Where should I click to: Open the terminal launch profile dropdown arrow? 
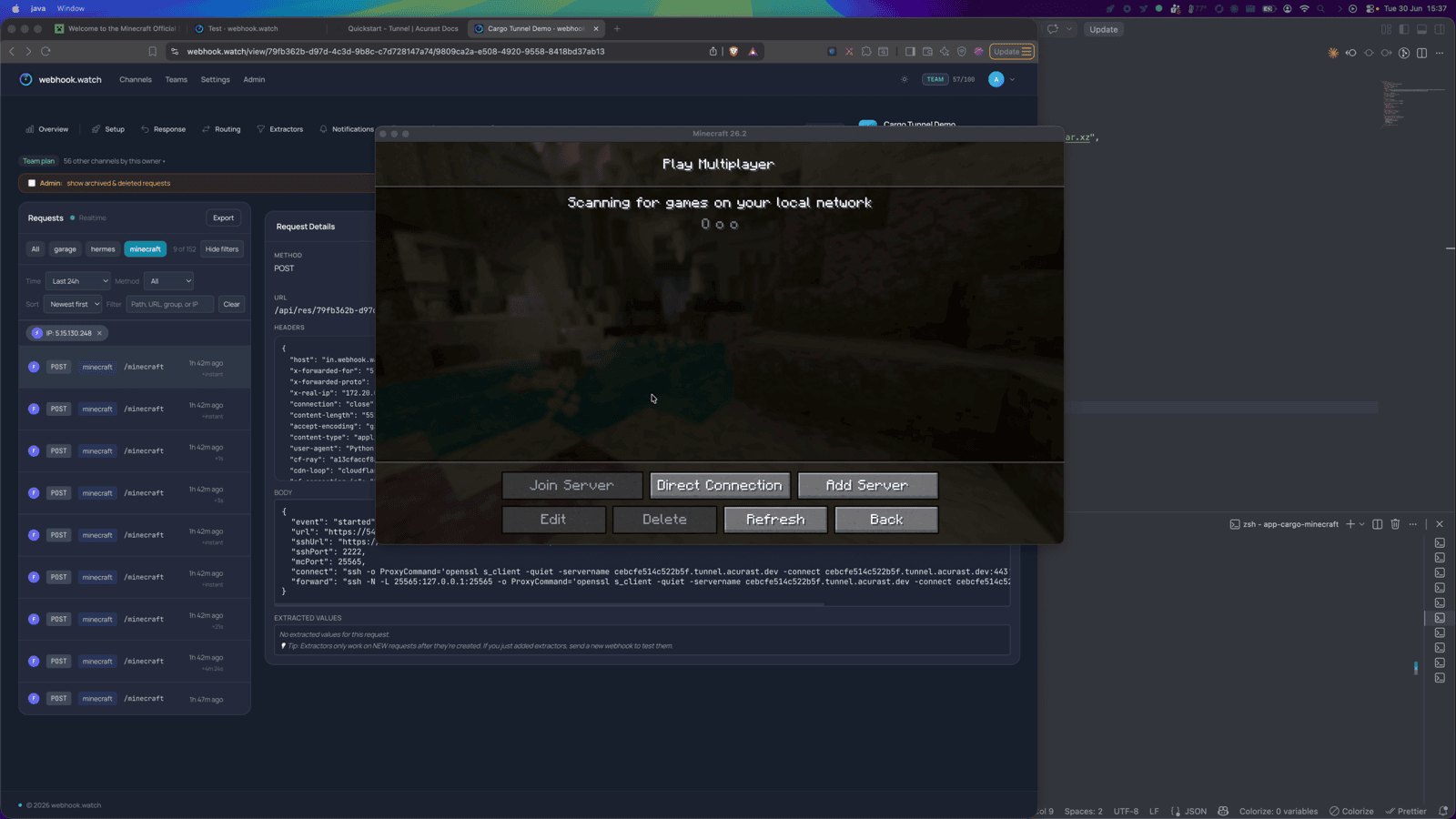[1362, 524]
